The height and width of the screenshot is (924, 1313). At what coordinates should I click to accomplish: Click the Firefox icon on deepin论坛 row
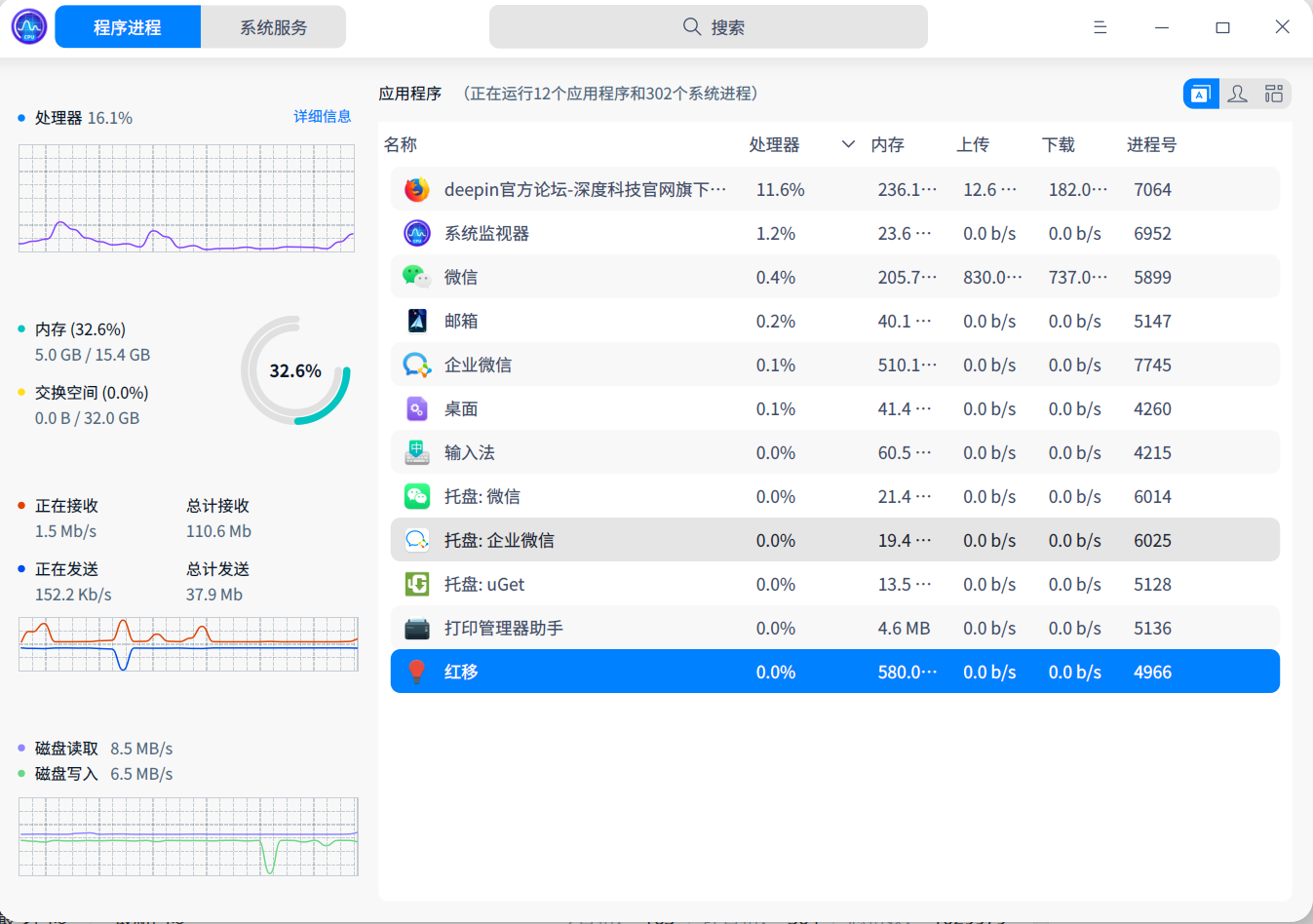point(416,189)
